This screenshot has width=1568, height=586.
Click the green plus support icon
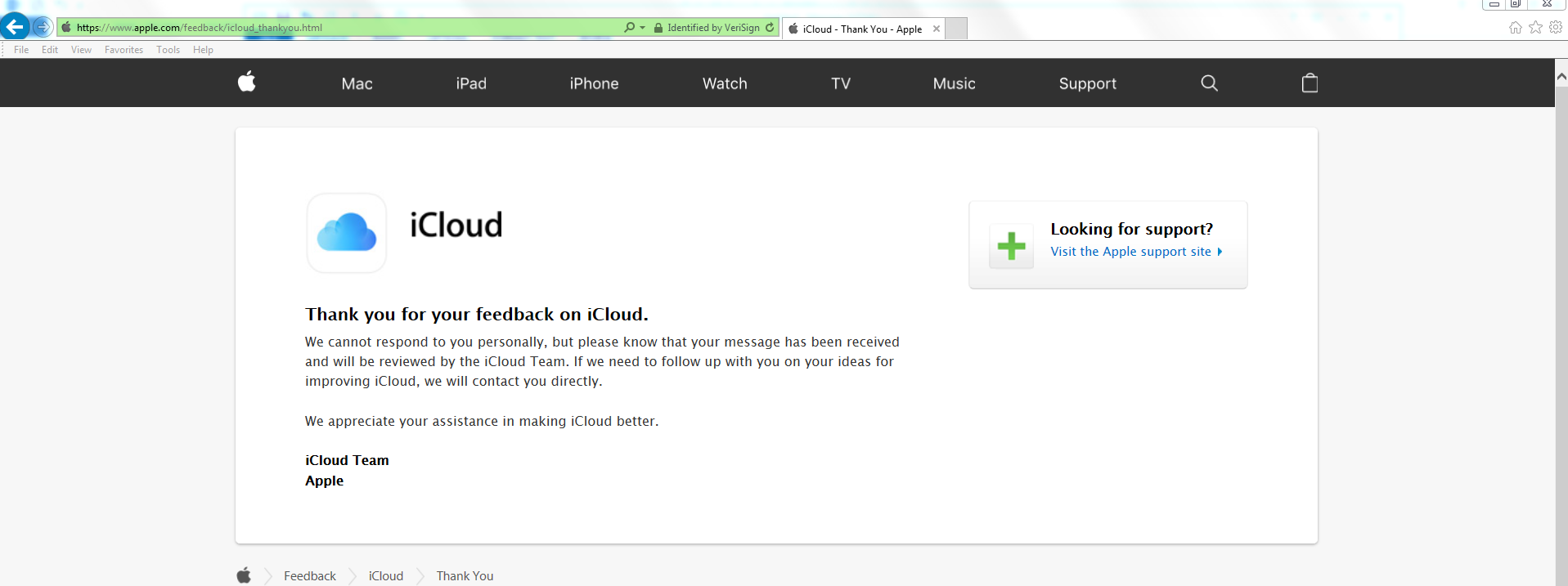pos(1012,245)
